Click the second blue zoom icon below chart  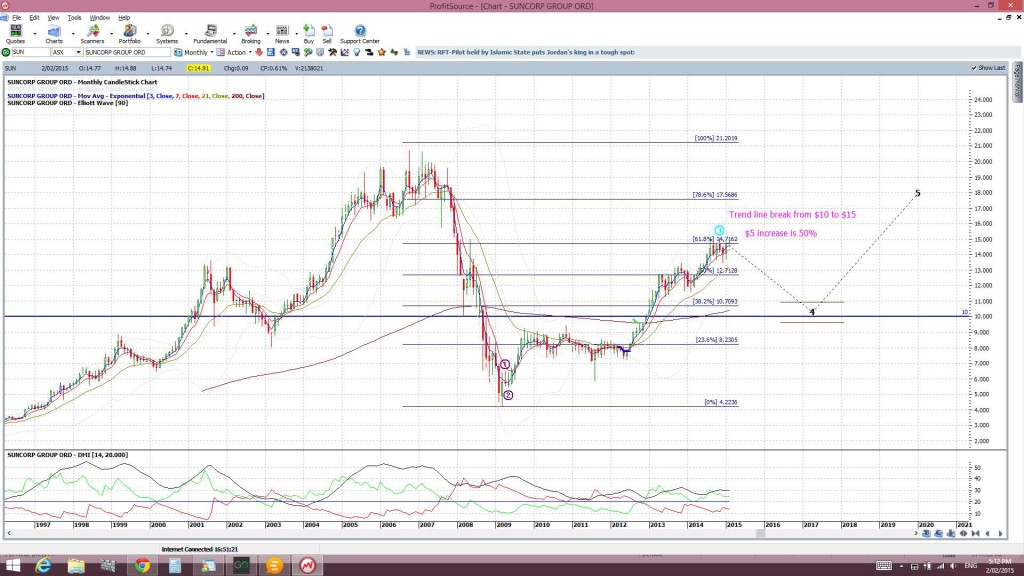(938, 533)
